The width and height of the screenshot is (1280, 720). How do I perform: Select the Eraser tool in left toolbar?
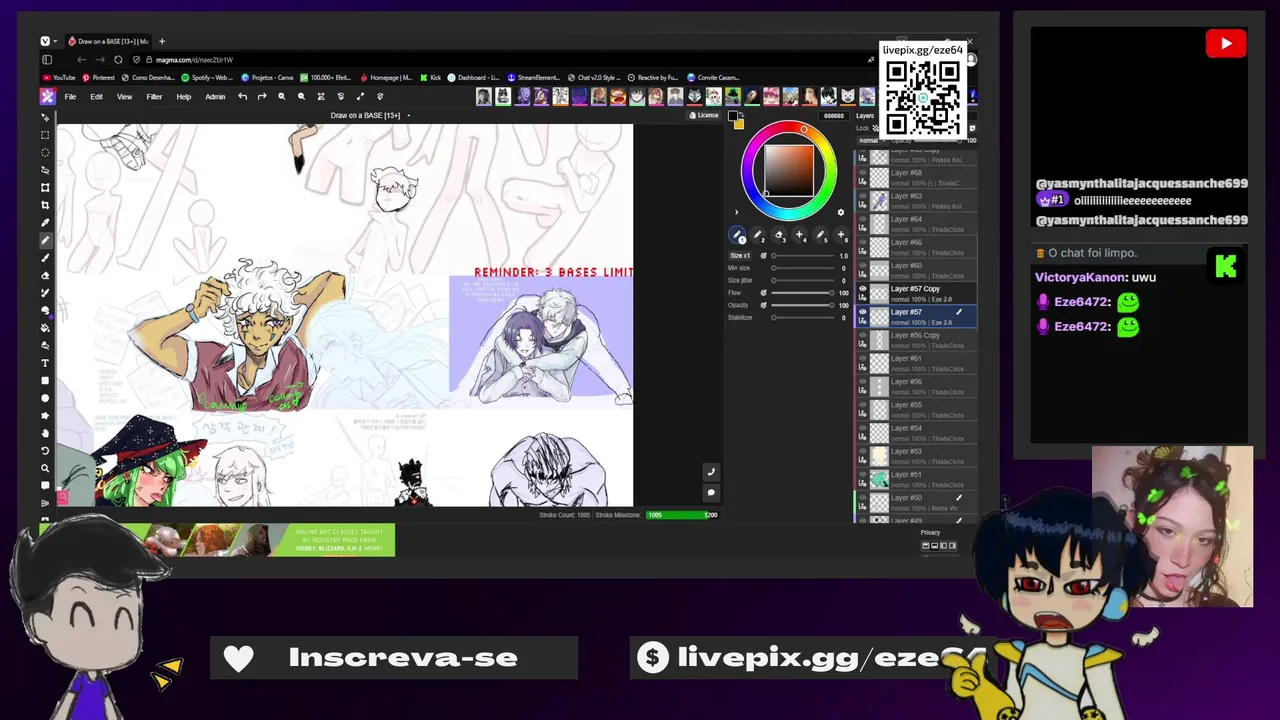point(45,275)
